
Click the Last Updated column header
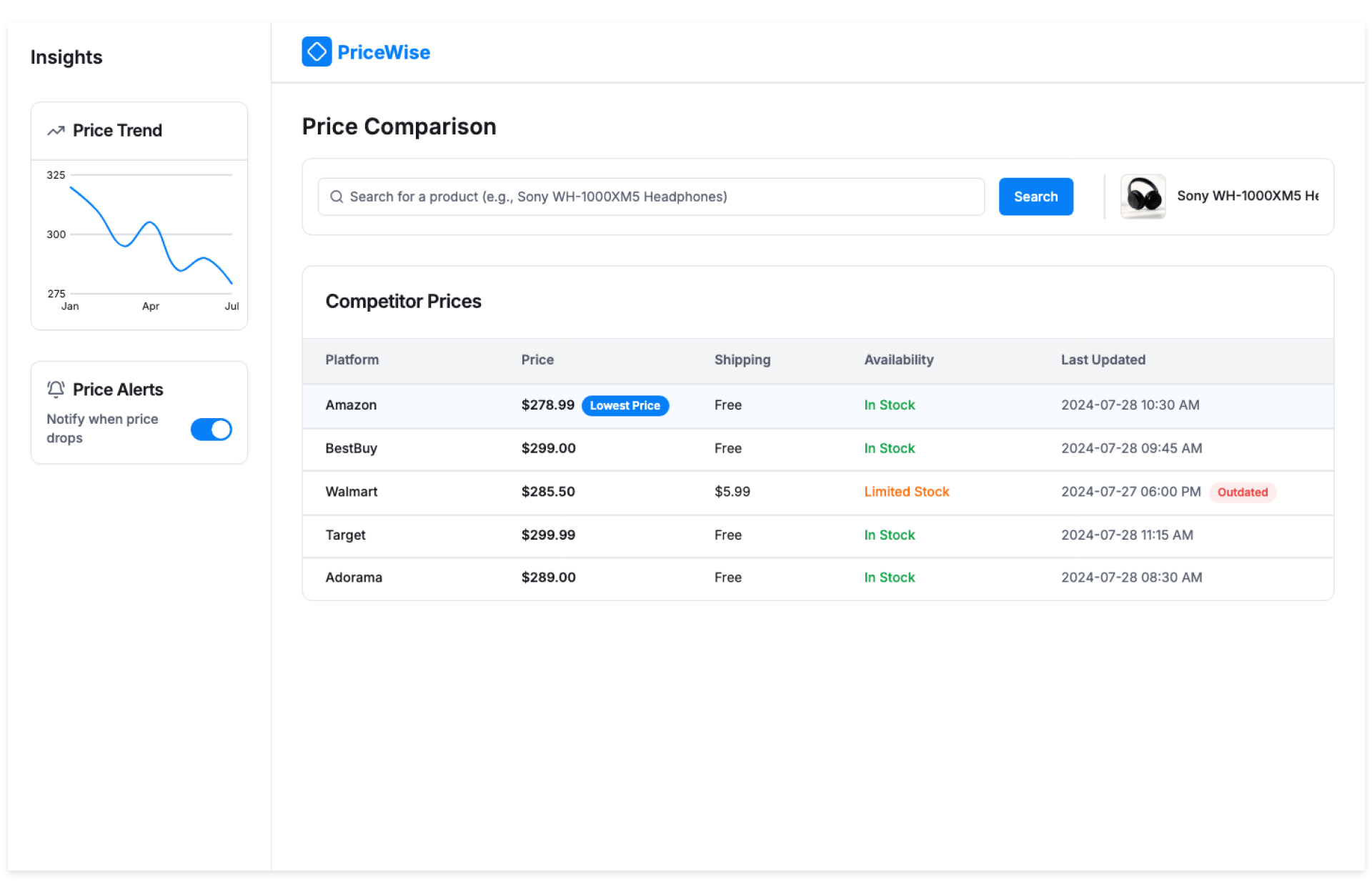(1103, 360)
